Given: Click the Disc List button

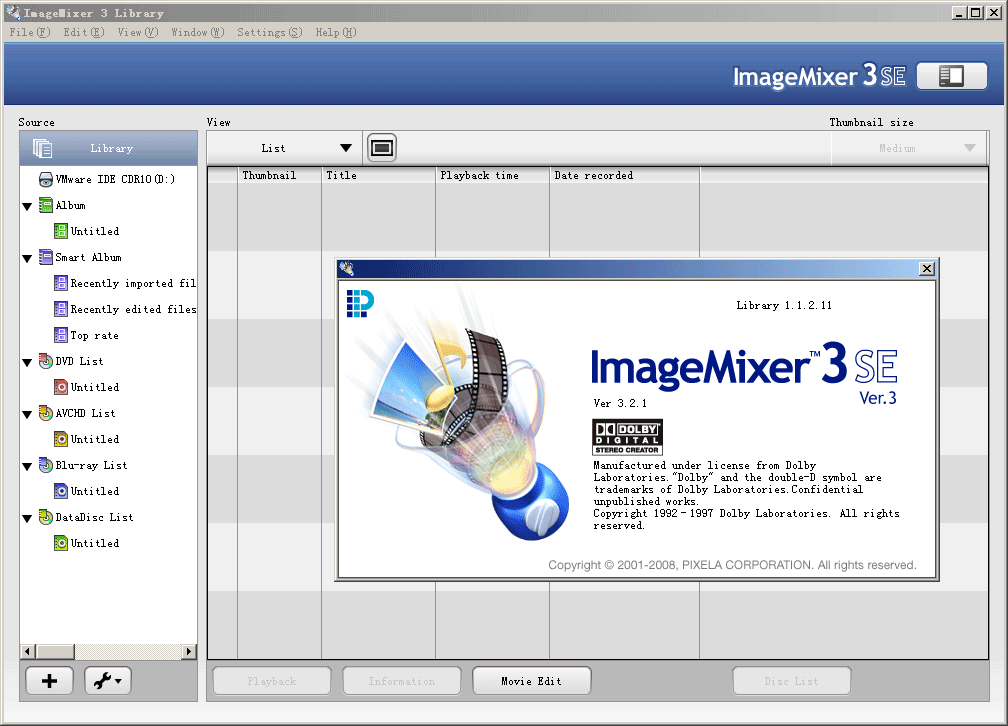Looking at the screenshot, I should click(791, 681).
